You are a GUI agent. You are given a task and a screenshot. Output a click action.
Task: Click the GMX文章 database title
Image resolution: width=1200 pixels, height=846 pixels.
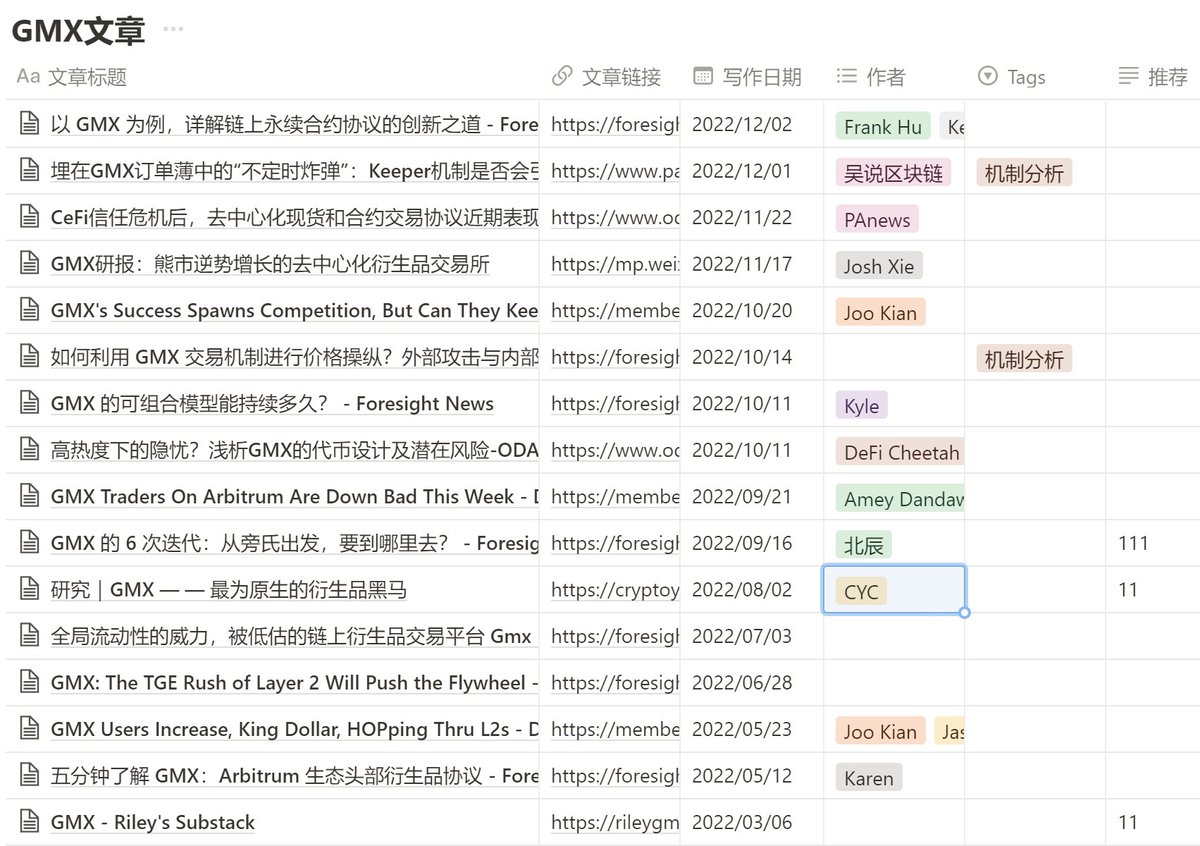78,30
